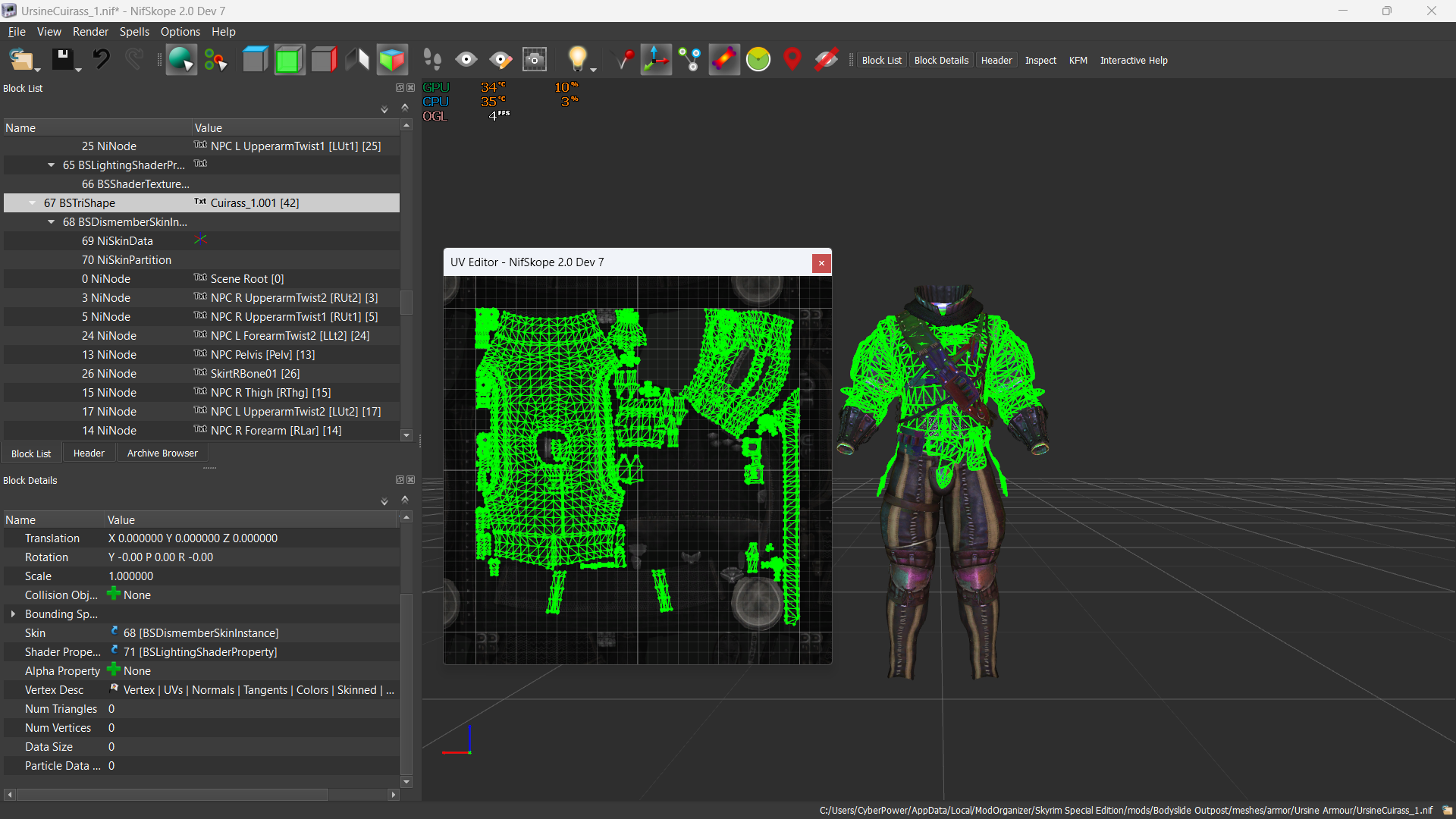Collapse the 68 BSDismemberSkinInstance node
Viewport: 1456px width, 819px height.
pyautogui.click(x=52, y=222)
